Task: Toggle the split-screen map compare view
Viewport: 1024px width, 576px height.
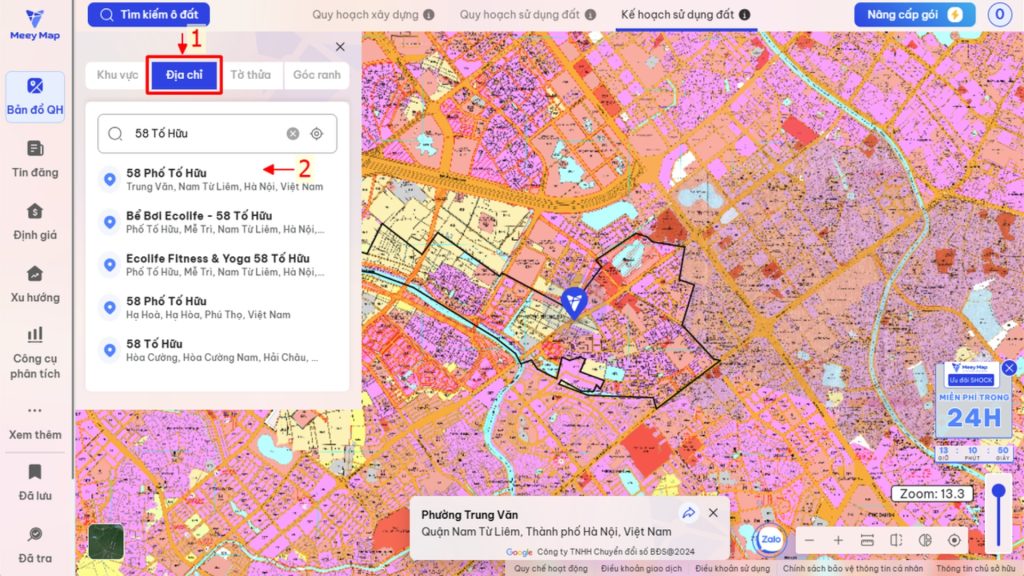Action: [896, 540]
